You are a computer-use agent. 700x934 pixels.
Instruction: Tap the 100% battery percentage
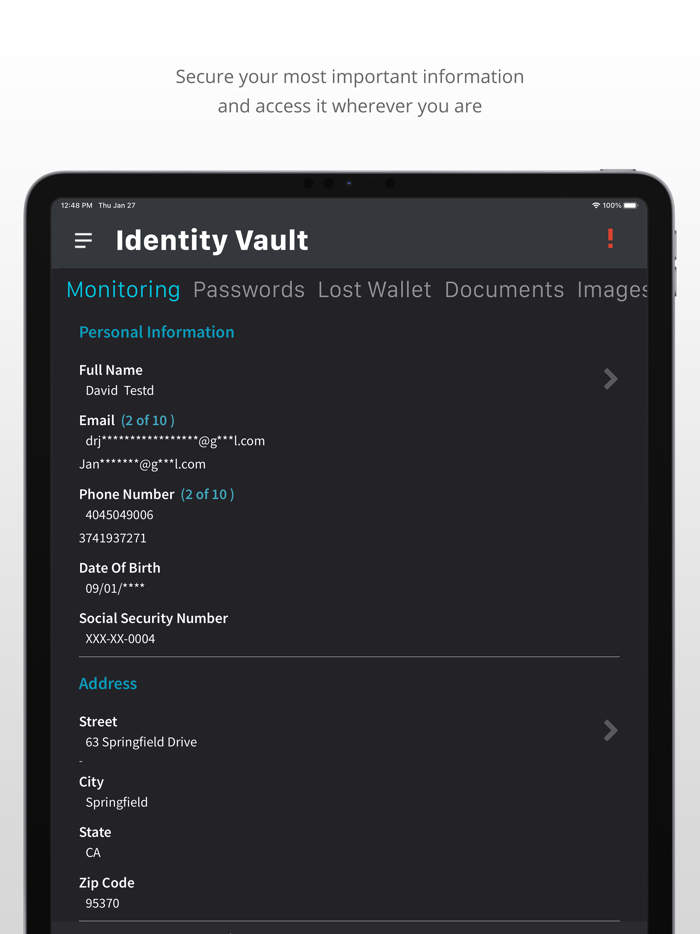[x=612, y=206]
